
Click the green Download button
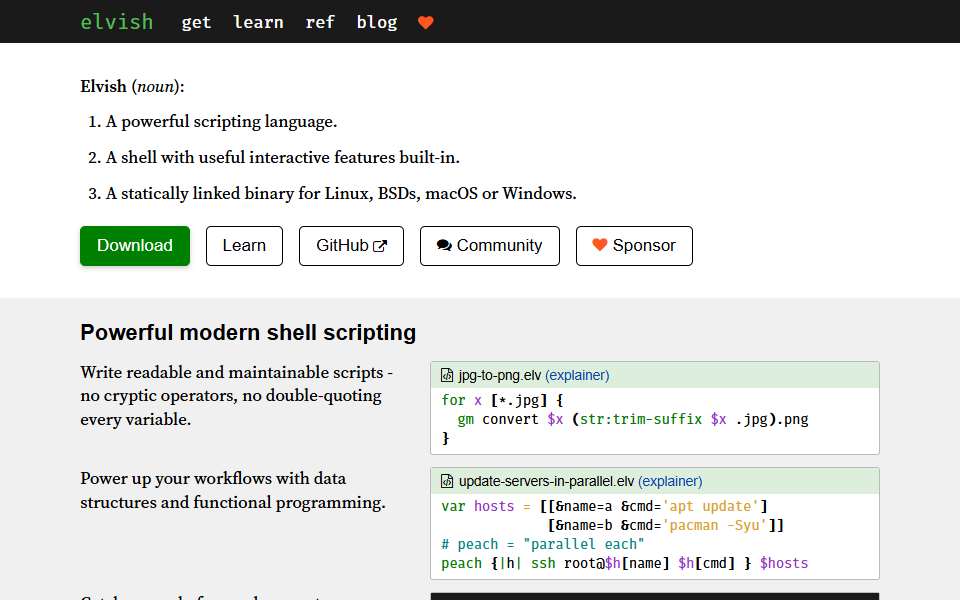tap(135, 246)
